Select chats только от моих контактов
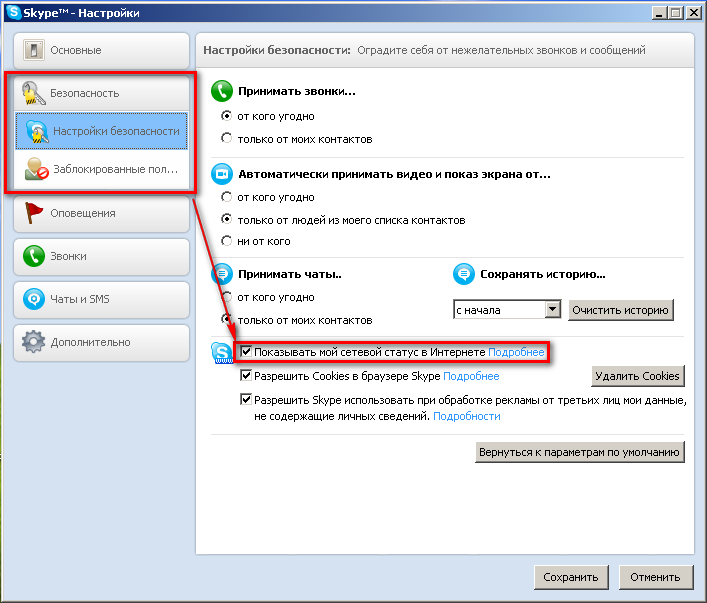This screenshot has height=603, width=707. [226, 319]
